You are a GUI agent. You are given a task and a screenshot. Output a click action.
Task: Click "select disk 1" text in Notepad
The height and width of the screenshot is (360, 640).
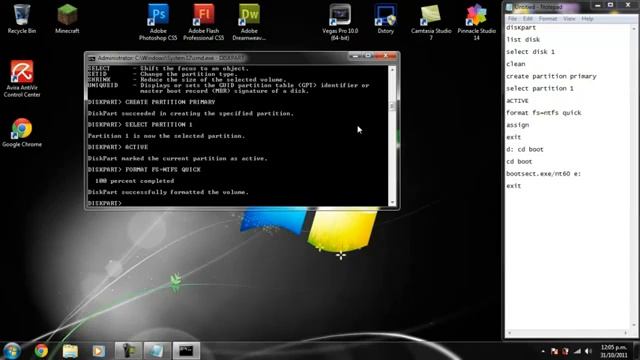coord(530,52)
